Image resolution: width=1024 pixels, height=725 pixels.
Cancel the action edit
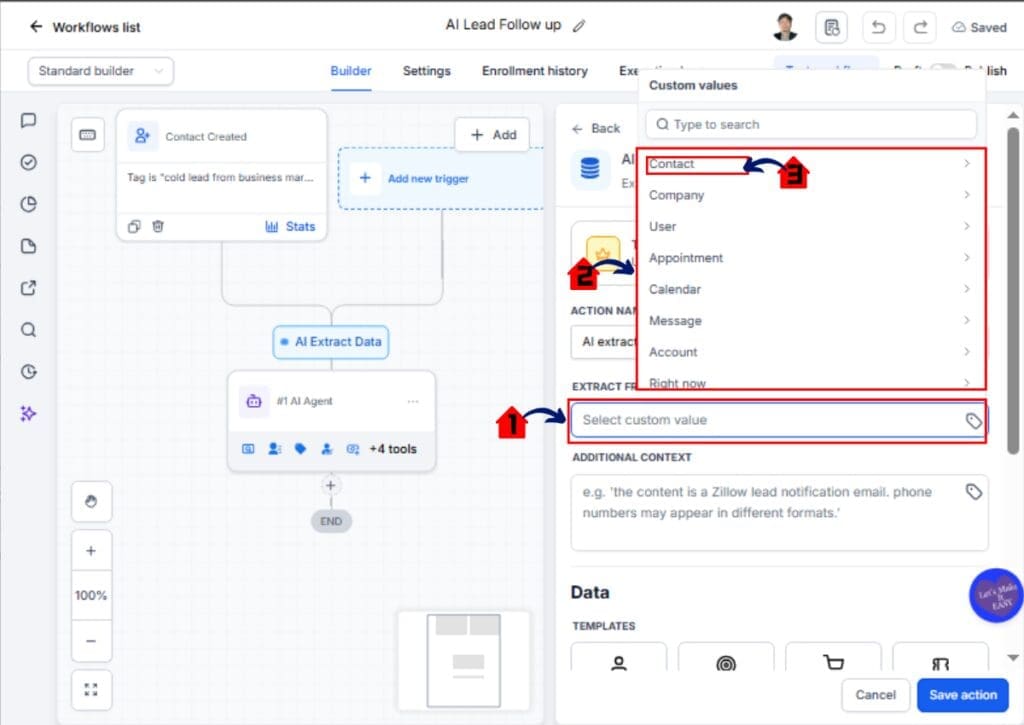pyautogui.click(x=875, y=695)
